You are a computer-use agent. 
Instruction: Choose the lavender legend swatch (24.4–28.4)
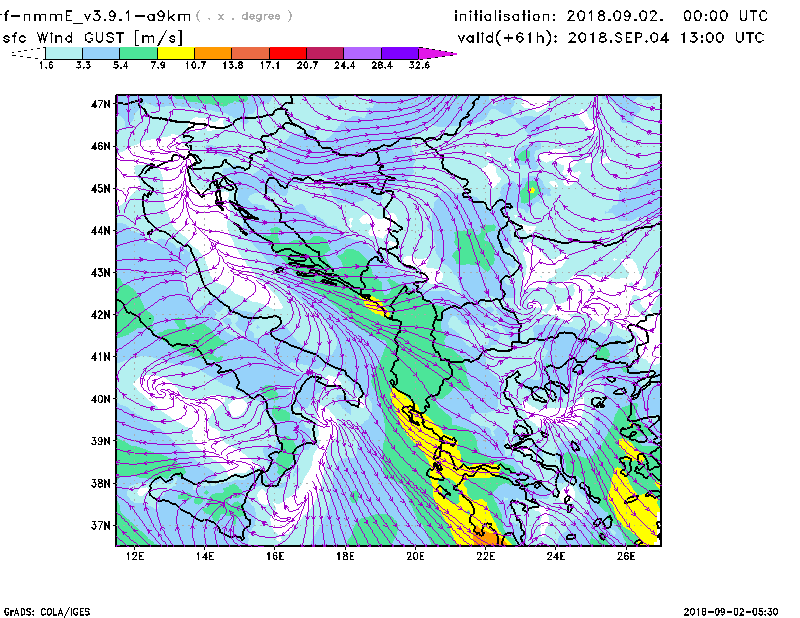click(363, 53)
